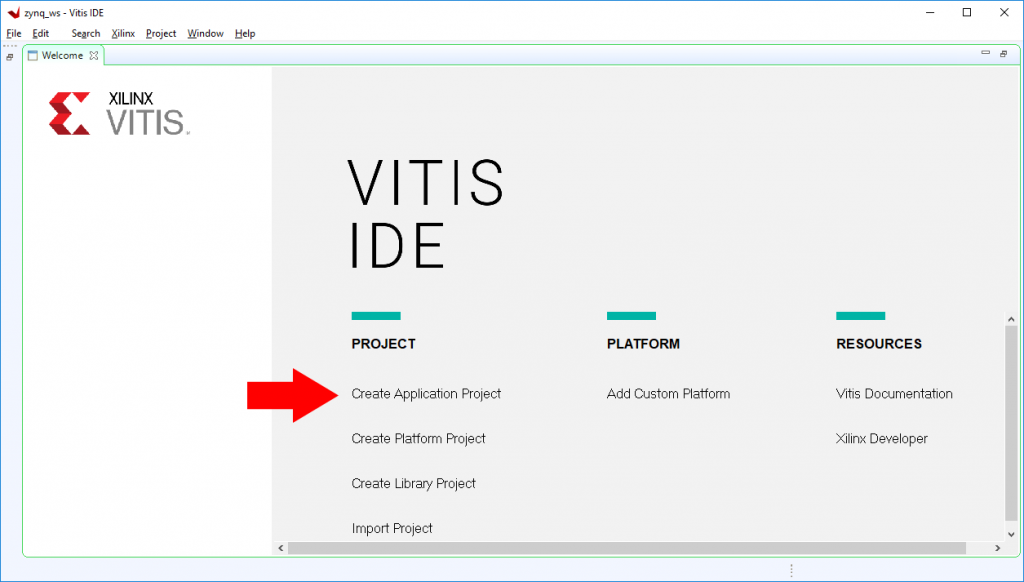Open the Window menu
The image size is (1024, 582).
(x=205, y=33)
